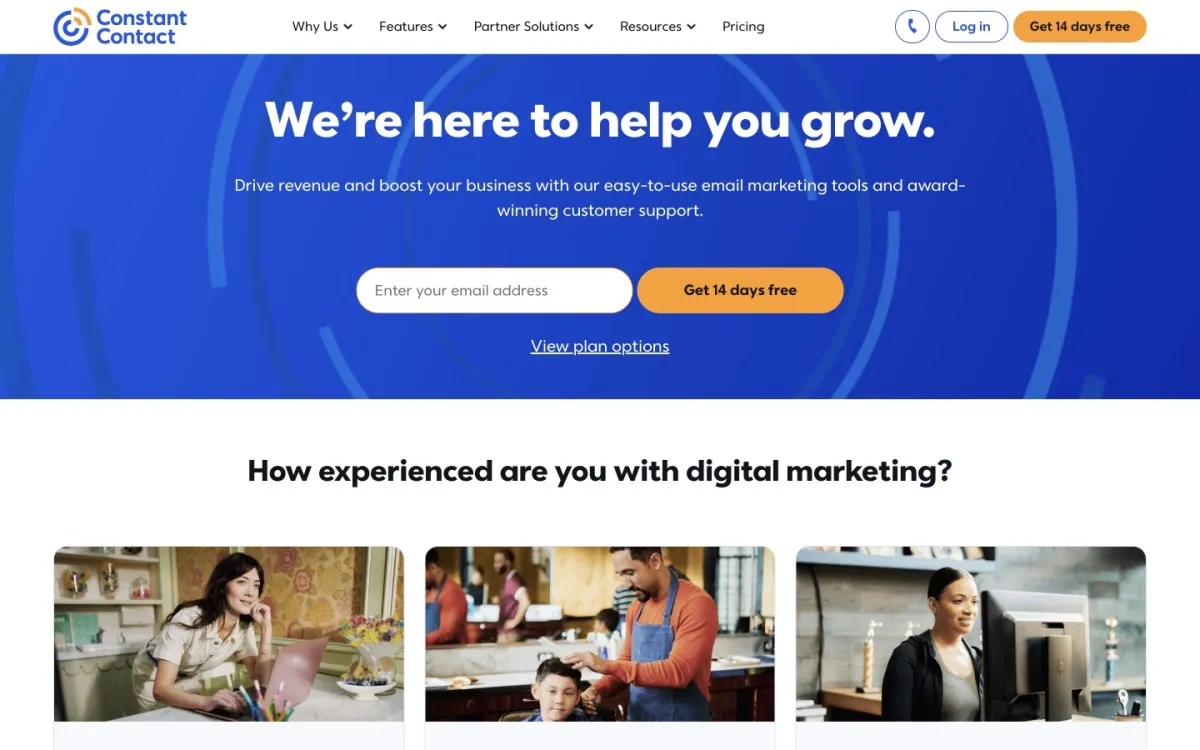Open the Resources dropdown
The height and width of the screenshot is (750, 1200).
tap(658, 27)
